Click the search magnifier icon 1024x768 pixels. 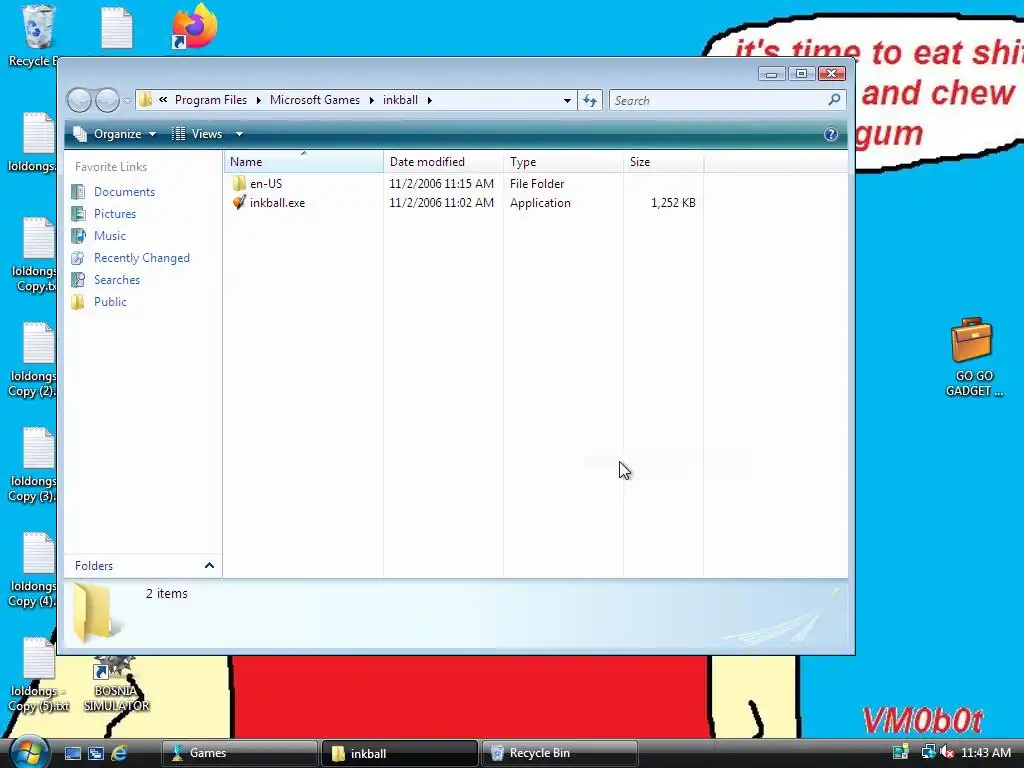834,100
